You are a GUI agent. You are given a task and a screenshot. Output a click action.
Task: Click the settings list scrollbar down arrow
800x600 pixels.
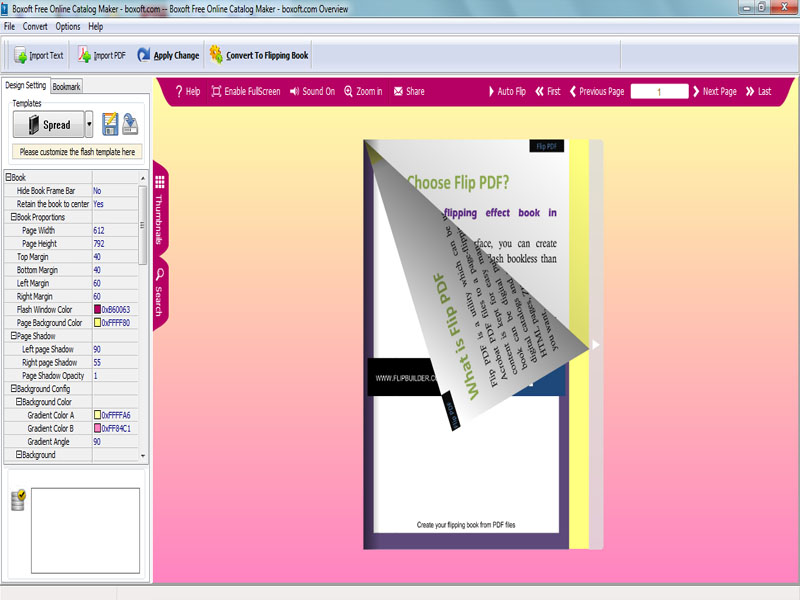[143, 456]
